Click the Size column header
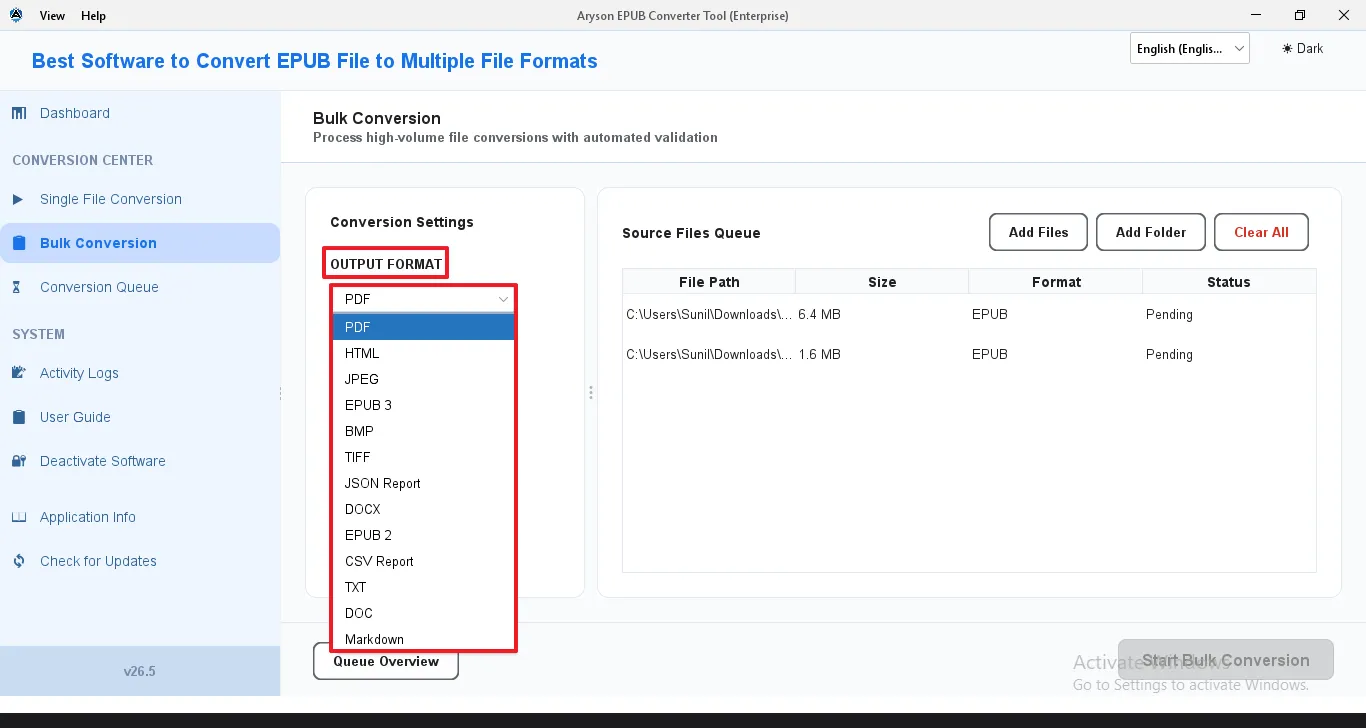 coord(882,282)
